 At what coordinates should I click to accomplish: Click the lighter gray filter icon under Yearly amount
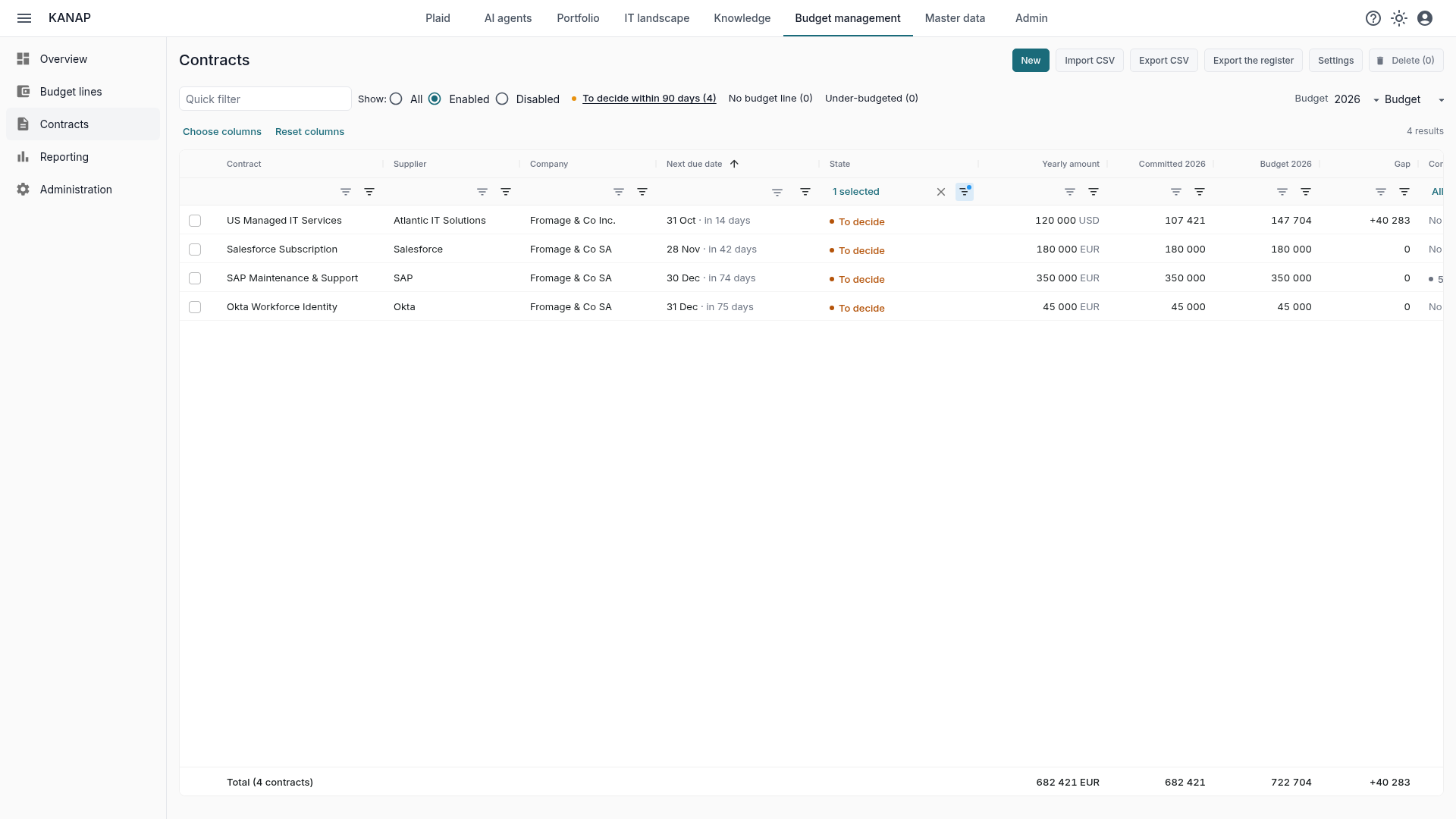(x=1070, y=192)
